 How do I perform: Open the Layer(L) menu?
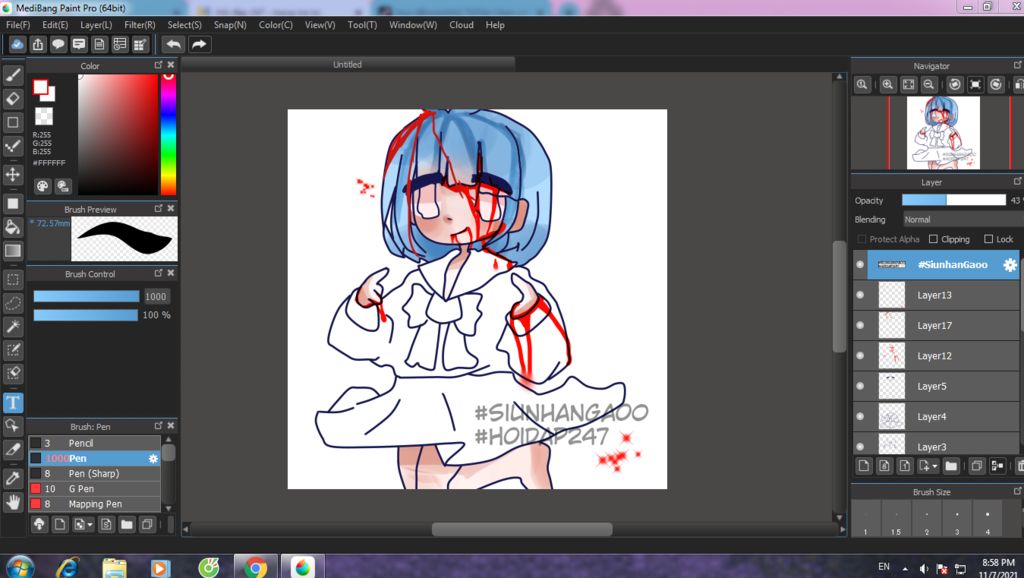(x=96, y=25)
